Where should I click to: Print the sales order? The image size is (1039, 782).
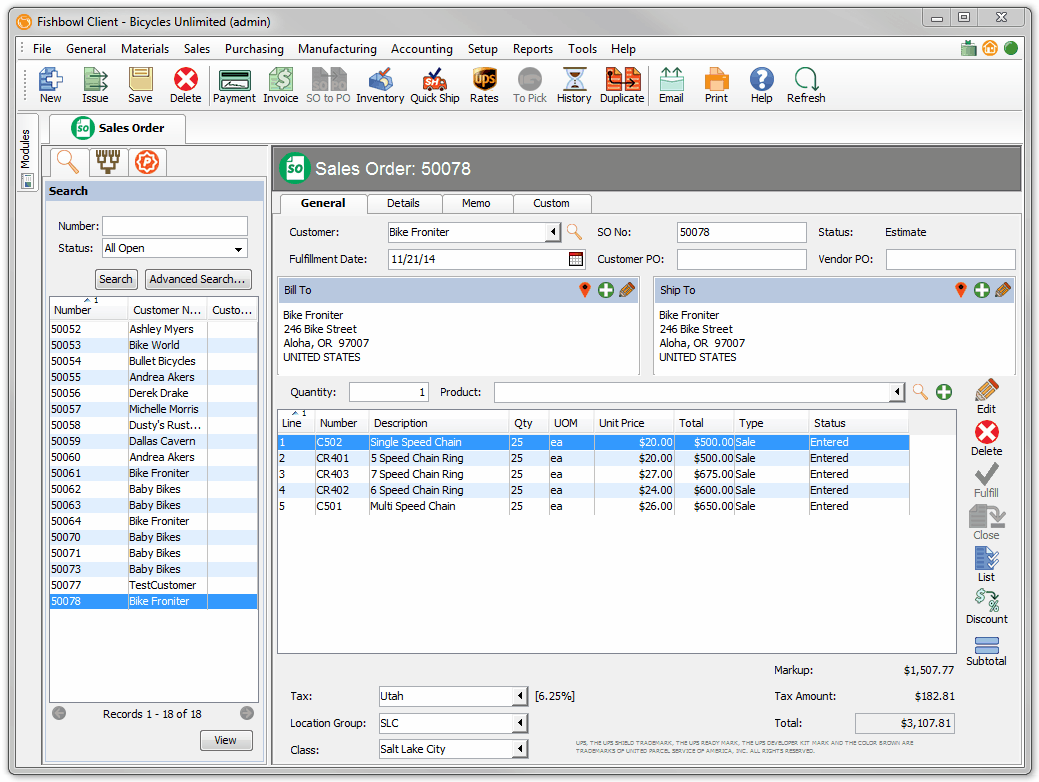(x=716, y=85)
